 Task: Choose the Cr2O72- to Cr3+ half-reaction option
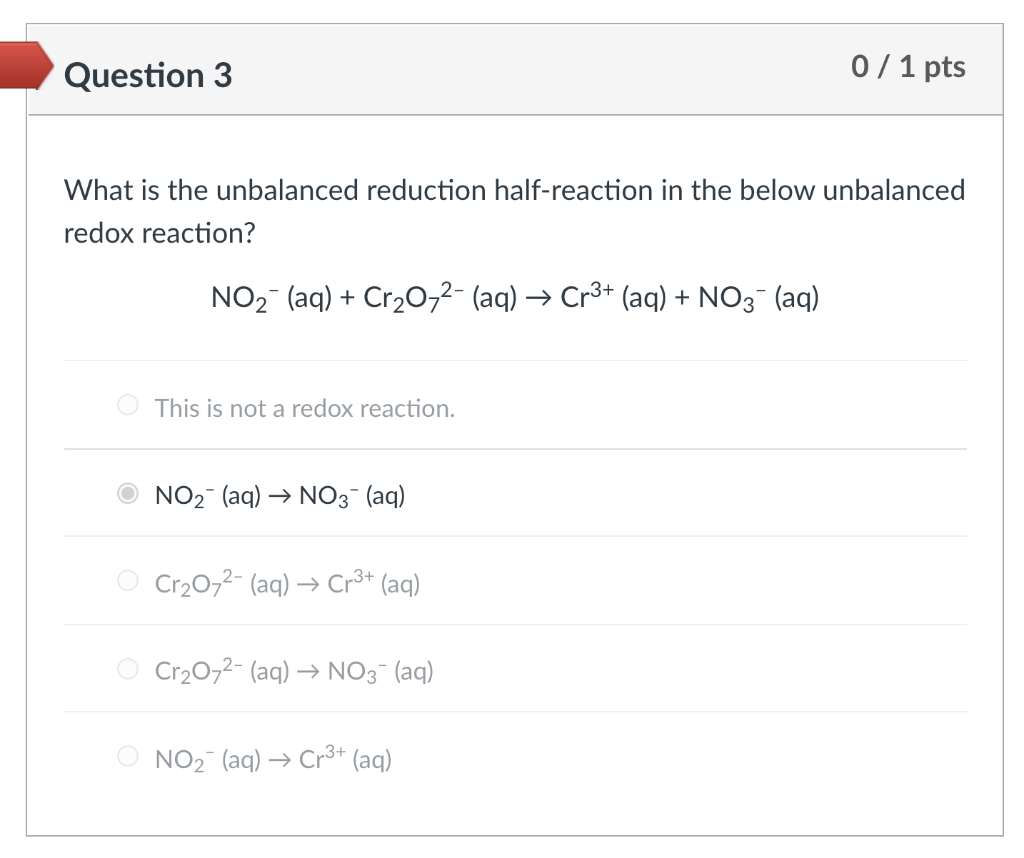click(127, 580)
